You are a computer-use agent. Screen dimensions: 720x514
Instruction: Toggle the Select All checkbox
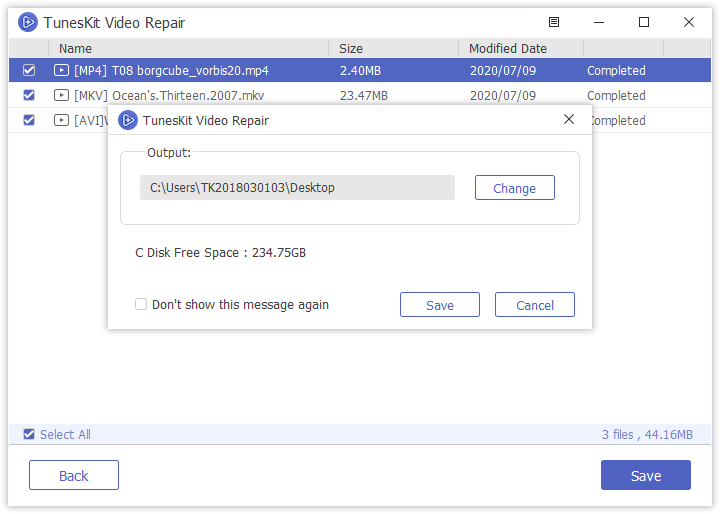29,434
